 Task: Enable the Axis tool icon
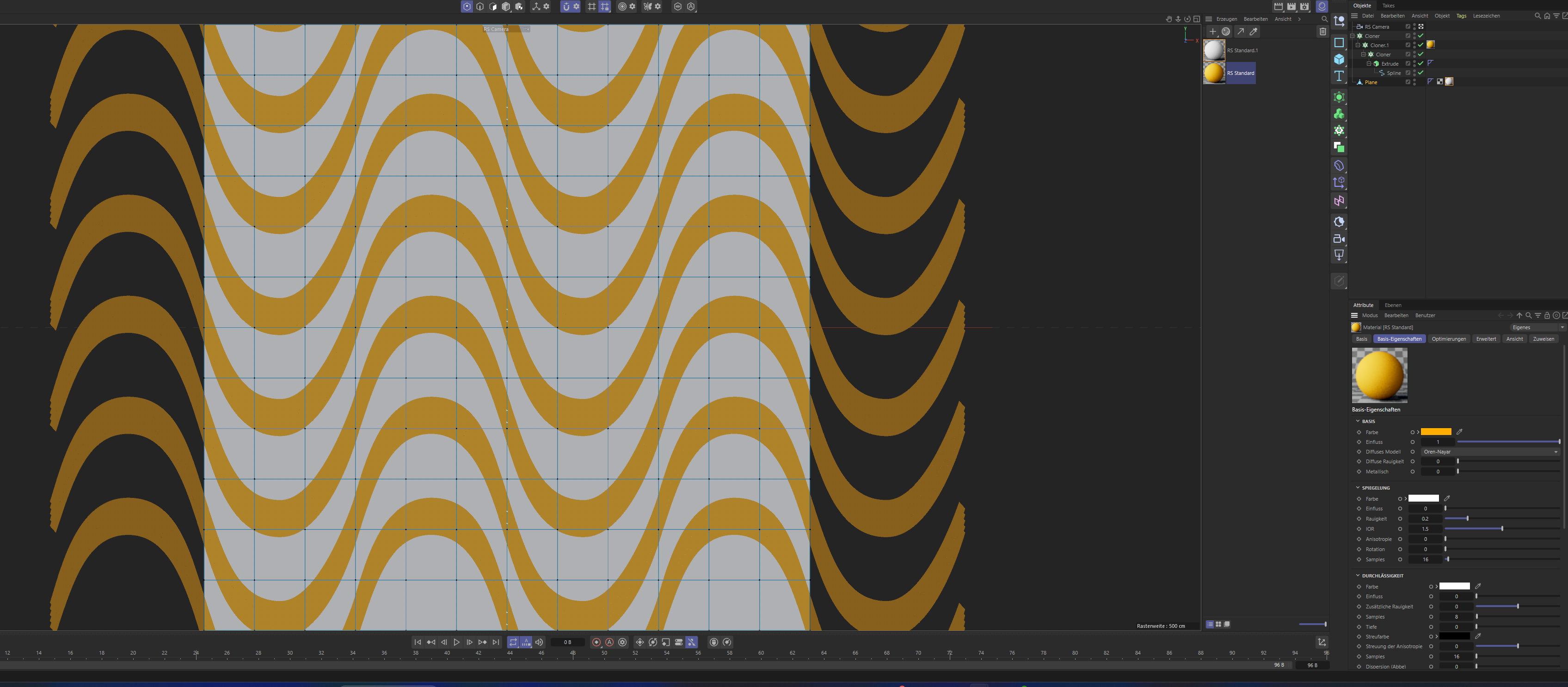(536, 6)
